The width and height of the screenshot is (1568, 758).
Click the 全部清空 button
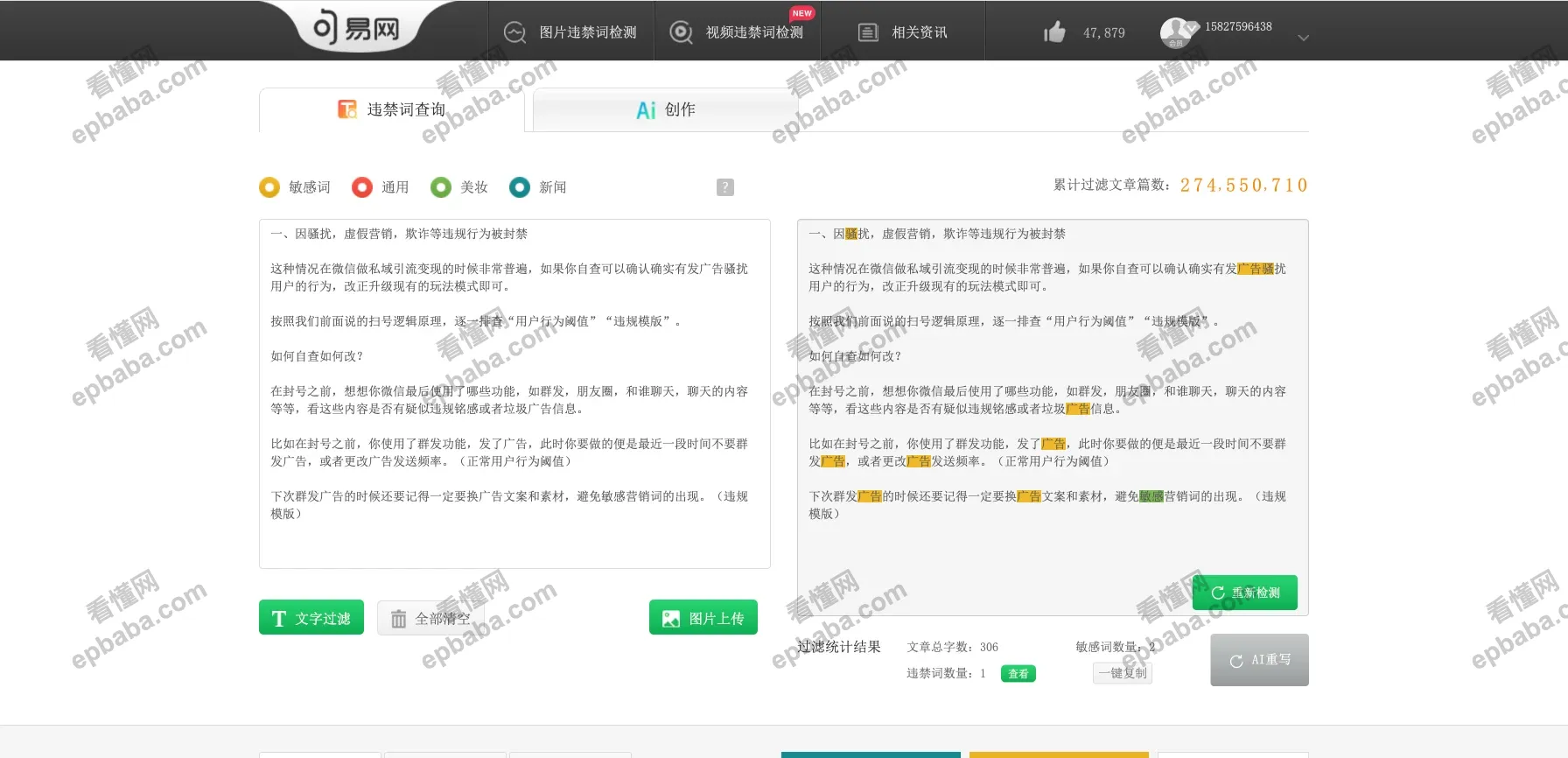(x=430, y=618)
